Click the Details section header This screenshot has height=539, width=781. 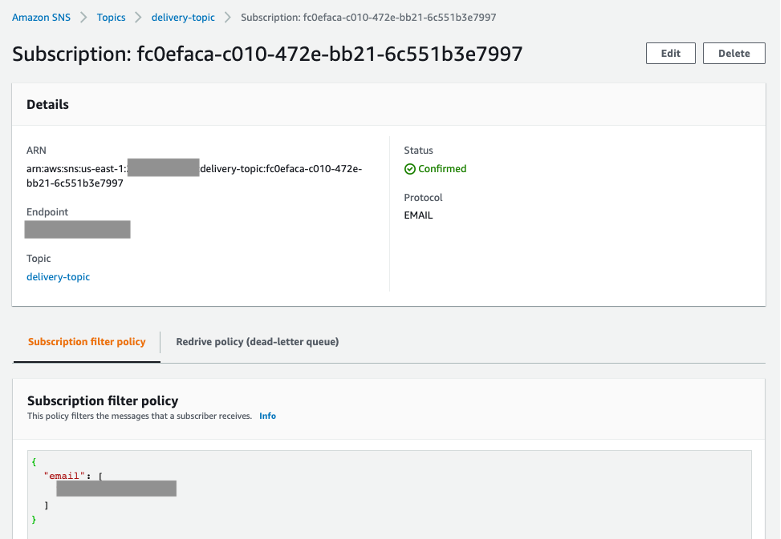coord(48,105)
